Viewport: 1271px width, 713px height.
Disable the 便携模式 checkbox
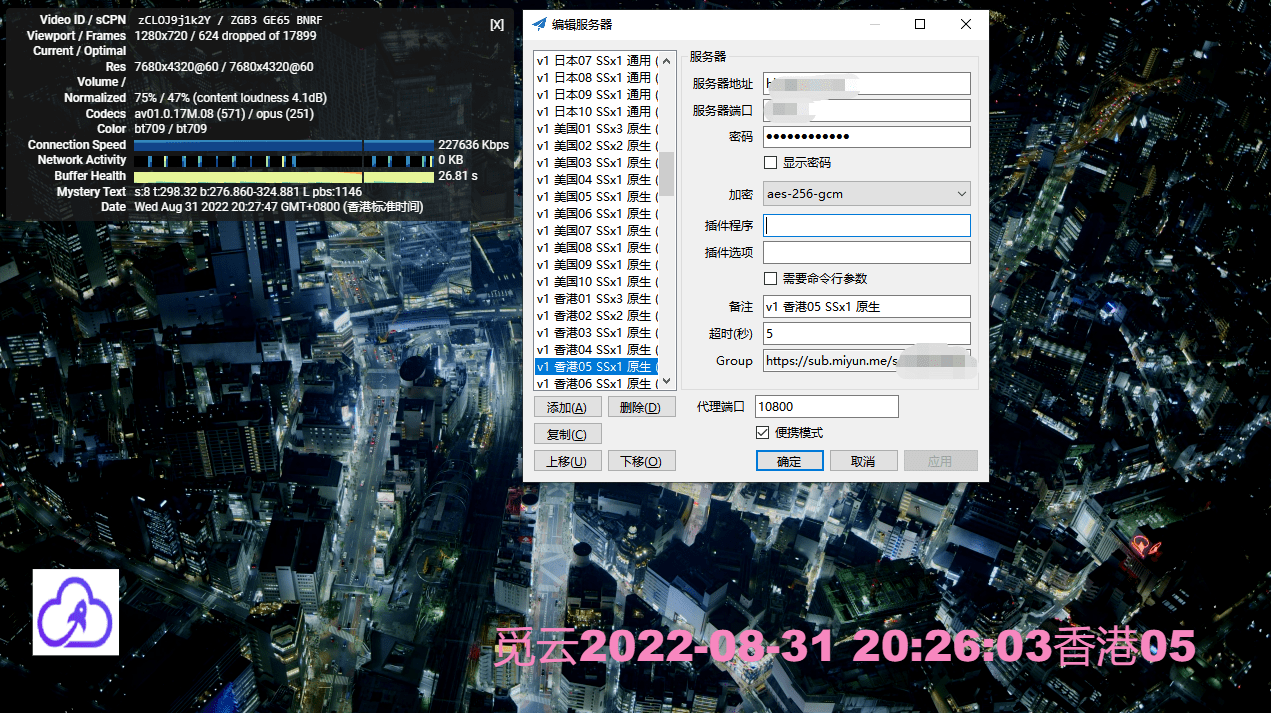click(x=762, y=431)
